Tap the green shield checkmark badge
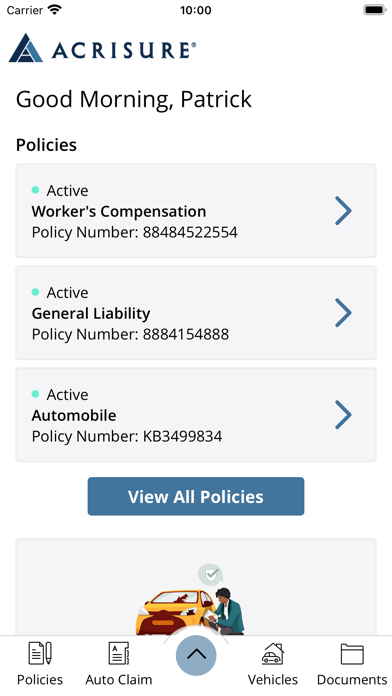 [x=211, y=575]
